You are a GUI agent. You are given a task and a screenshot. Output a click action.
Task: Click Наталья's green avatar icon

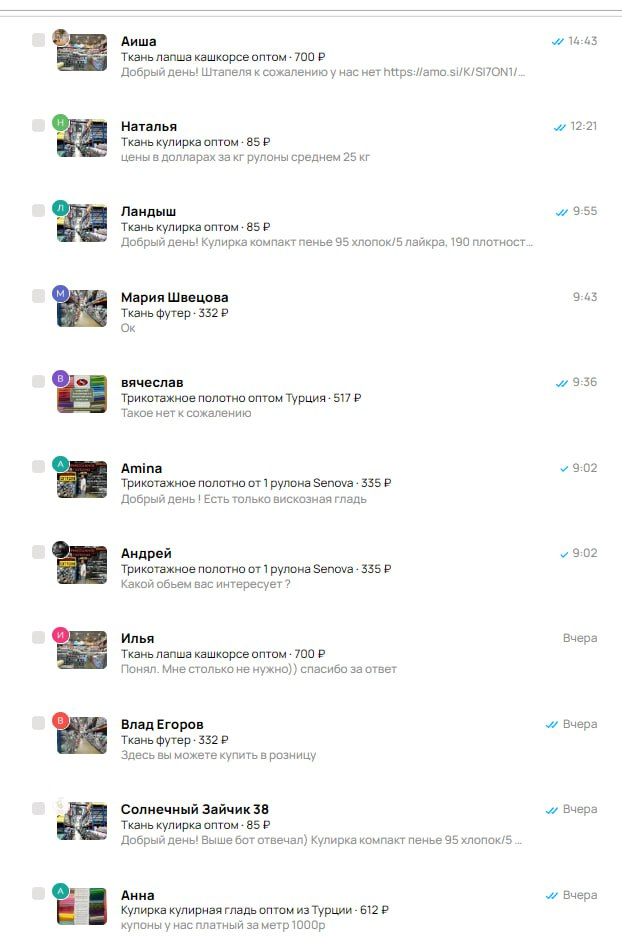(x=60, y=122)
